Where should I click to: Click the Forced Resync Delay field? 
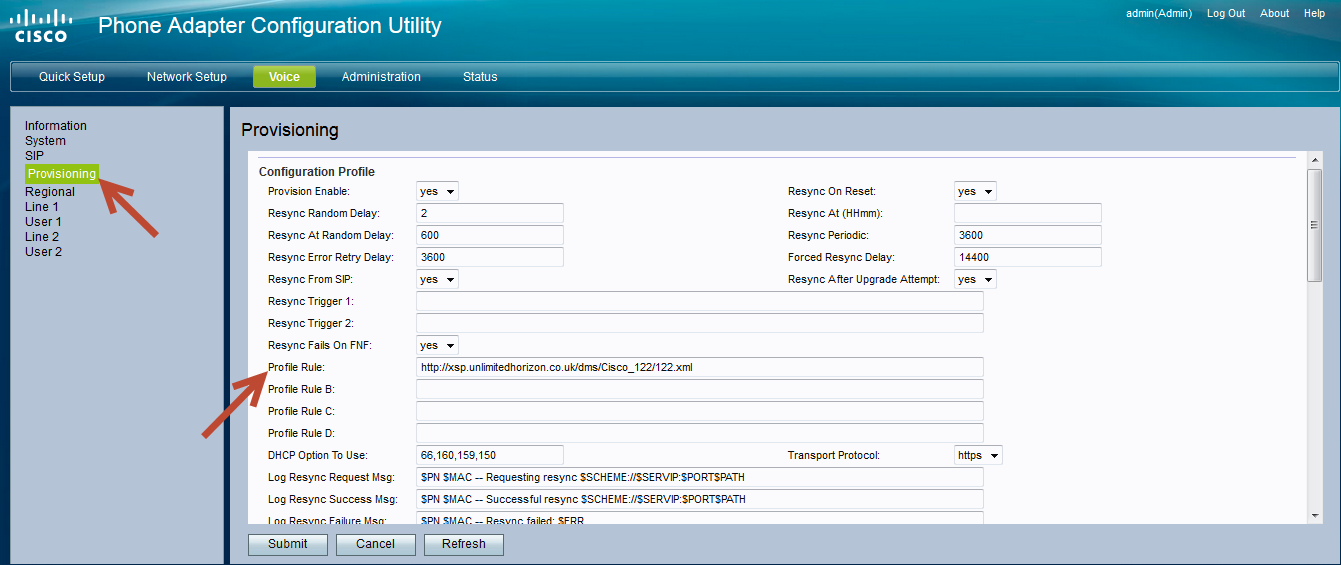[1028, 257]
